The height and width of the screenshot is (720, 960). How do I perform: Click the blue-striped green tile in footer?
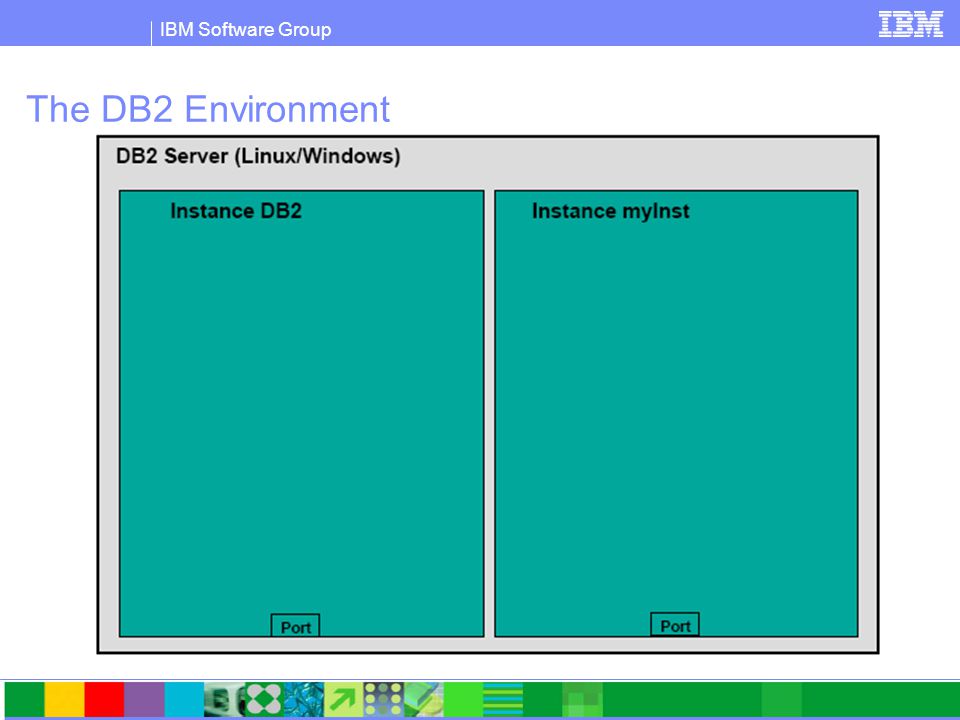tap(503, 699)
